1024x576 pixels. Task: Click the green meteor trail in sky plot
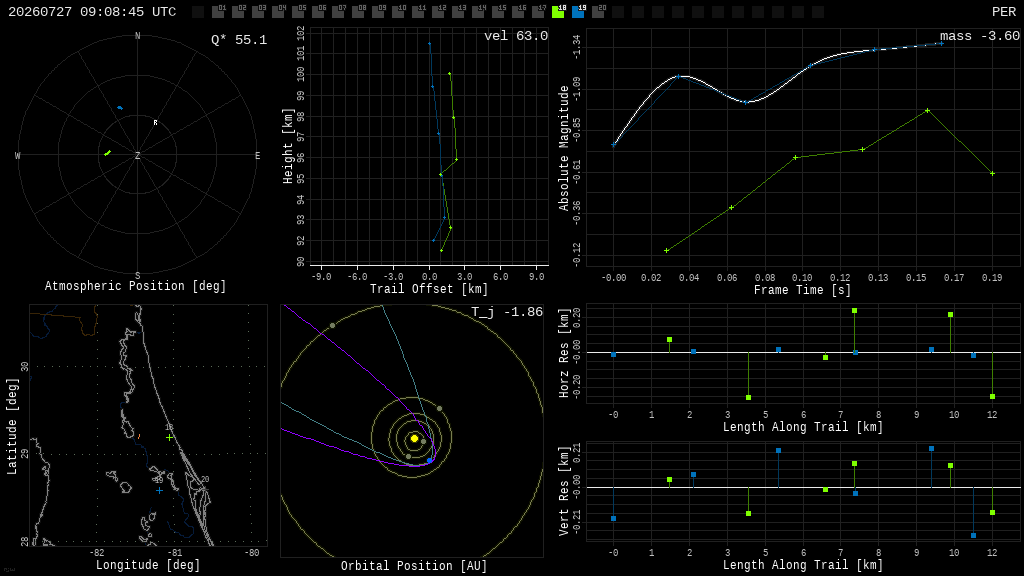click(107, 153)
